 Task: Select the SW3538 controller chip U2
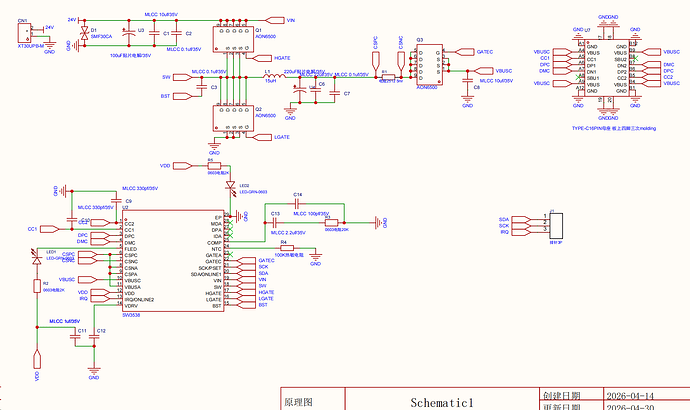tap(173, 261)
